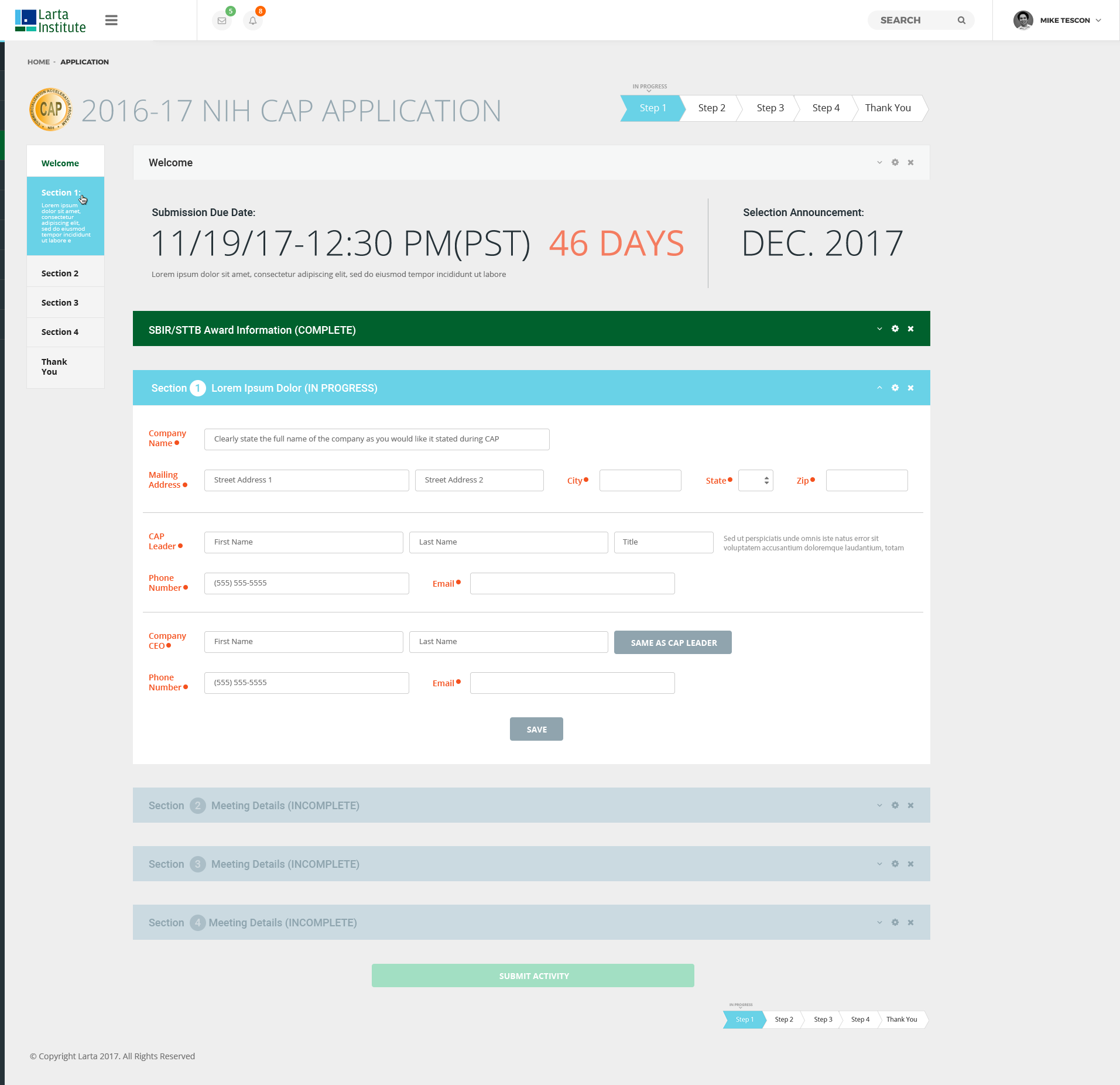The image size is (1120, 1085).
Task: Open gear settings on Section 3 panel
Action: [895, 864]
